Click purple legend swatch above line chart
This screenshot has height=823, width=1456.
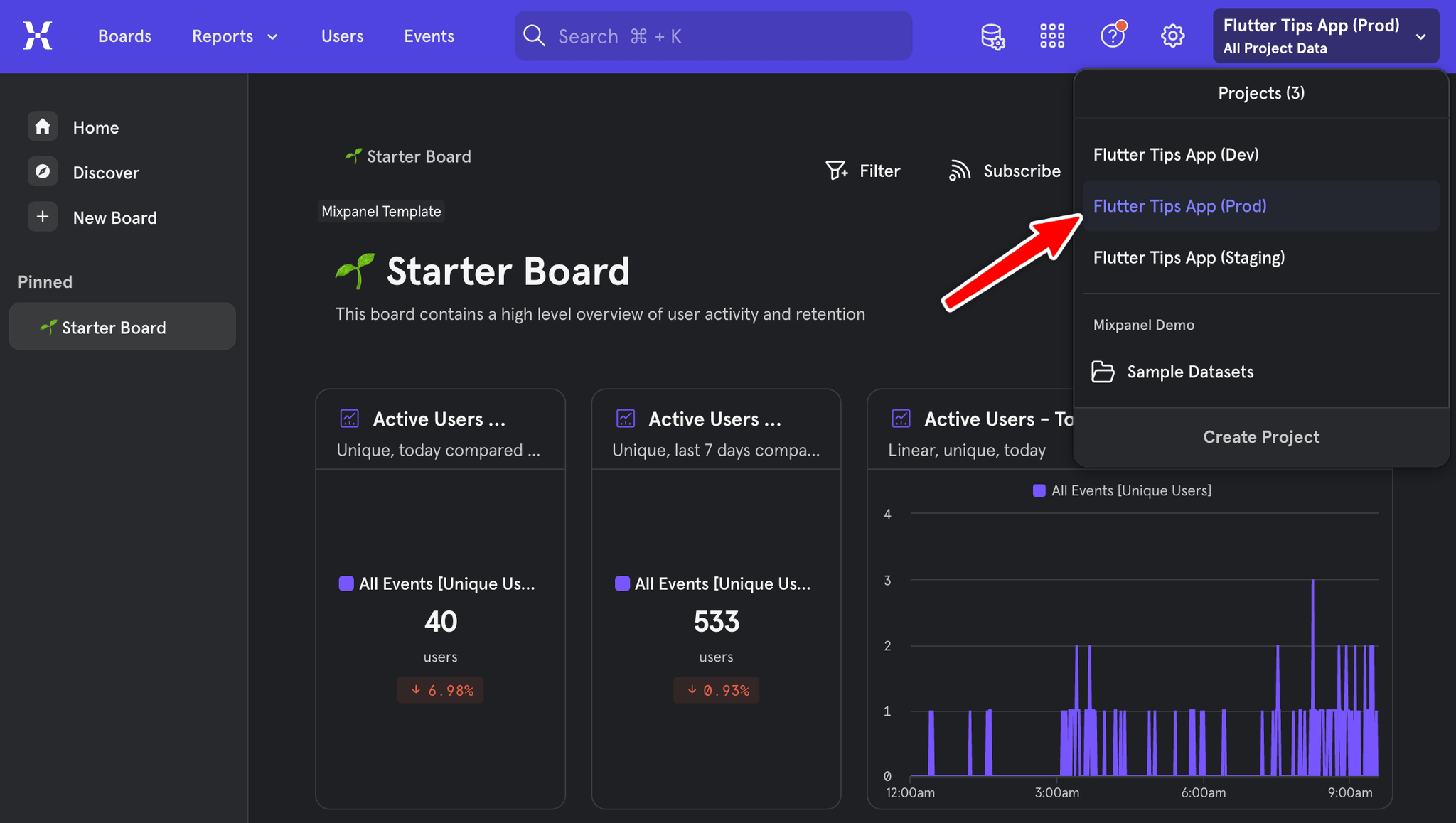coord(1039,490)
